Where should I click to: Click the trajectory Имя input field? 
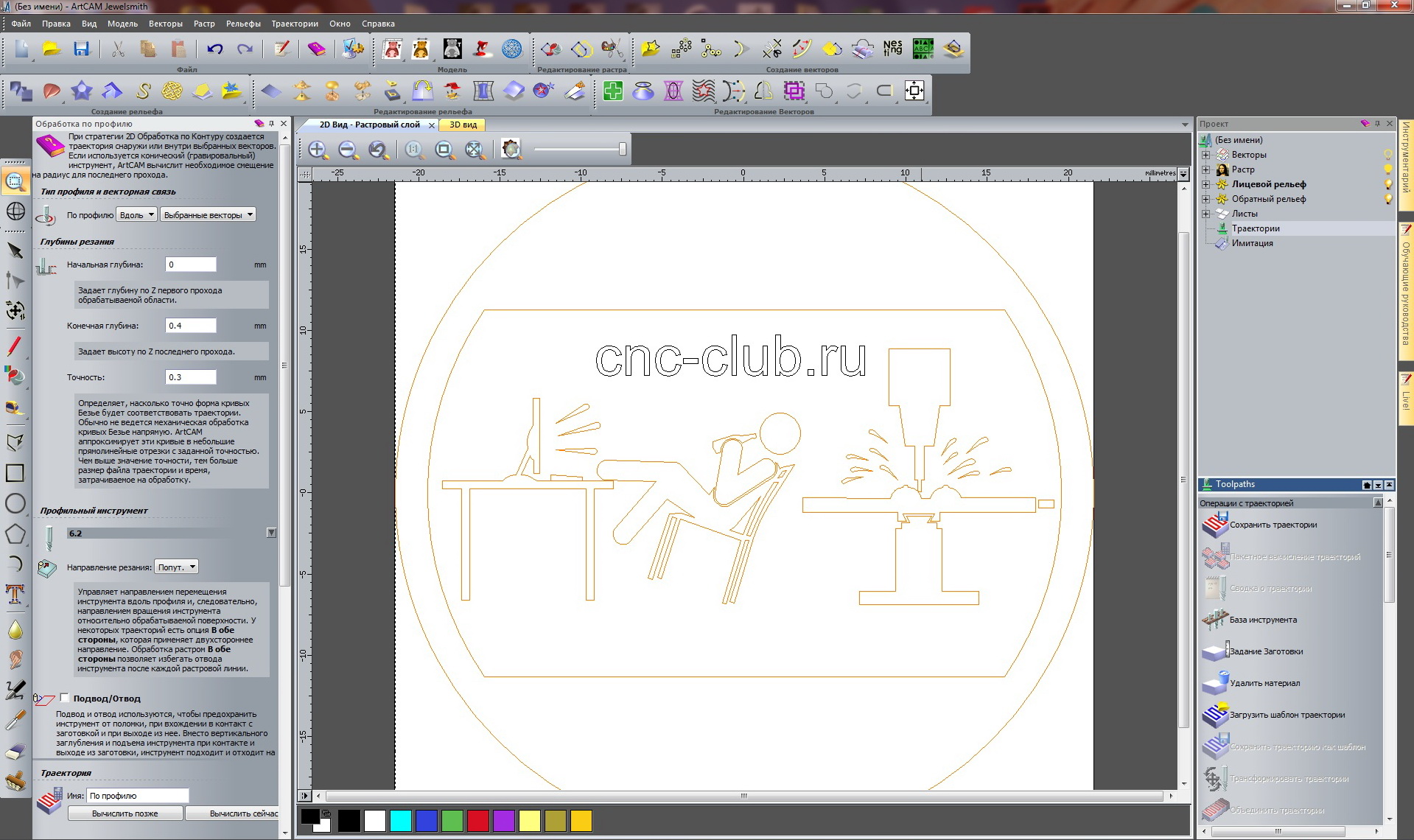pyautogui.click(x=138, y=796)
